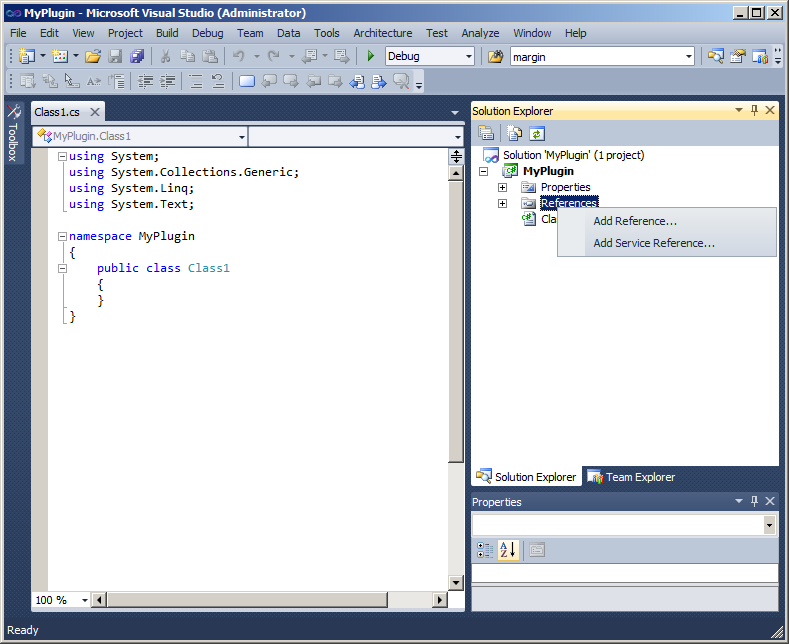Select the MyPlugin project node
This screenshot has height=644, width=789.
(548, 171)
